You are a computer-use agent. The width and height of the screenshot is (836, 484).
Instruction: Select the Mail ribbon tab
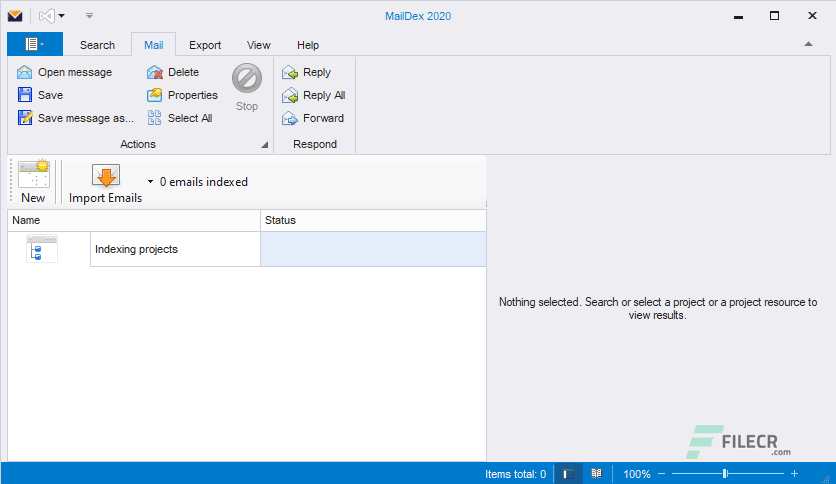(154, 45)
